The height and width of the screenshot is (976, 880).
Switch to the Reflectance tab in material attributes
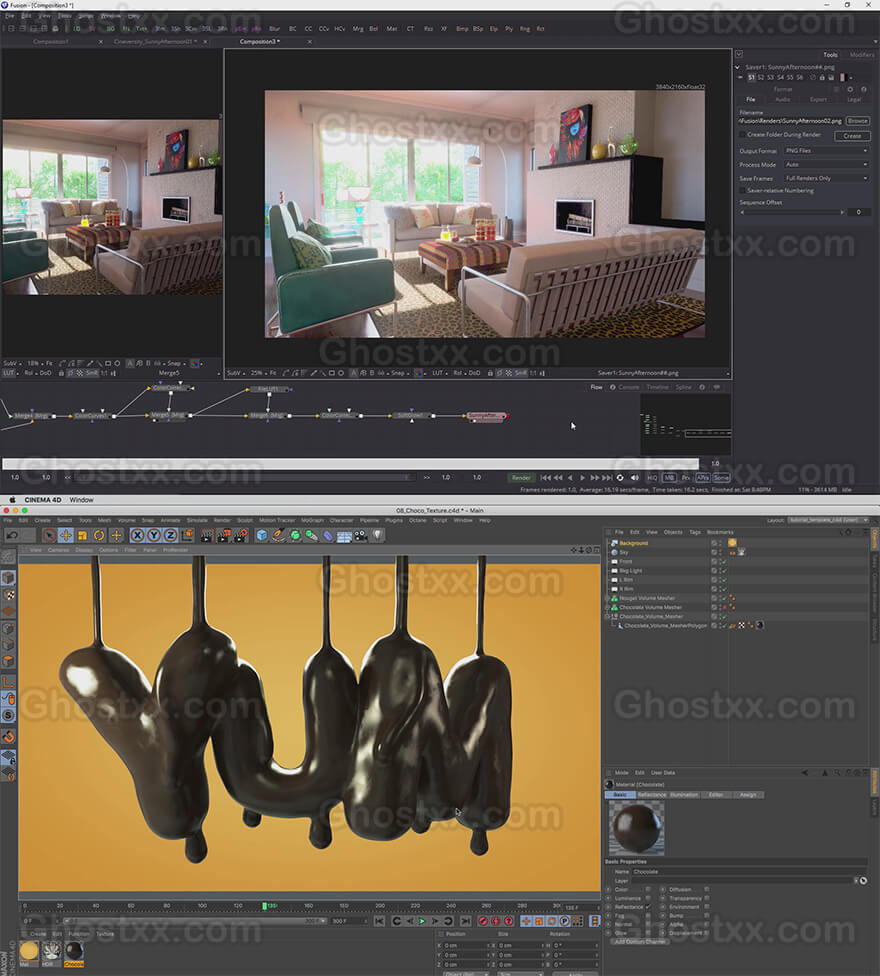click(652, 795)
